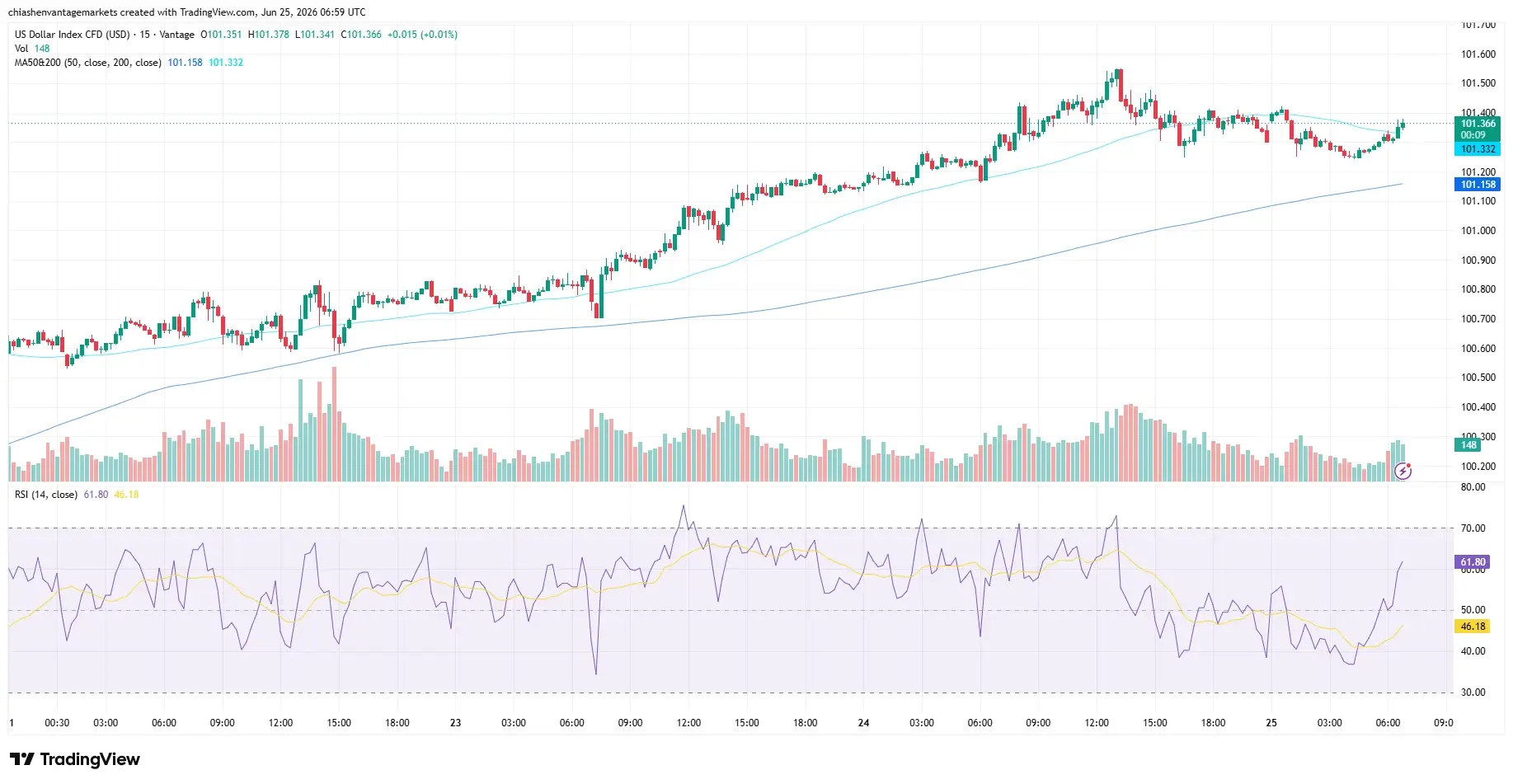The image size is (1513, 784).
Task: Click the RSI (14, close) indicator label
Action: point(46,495)
